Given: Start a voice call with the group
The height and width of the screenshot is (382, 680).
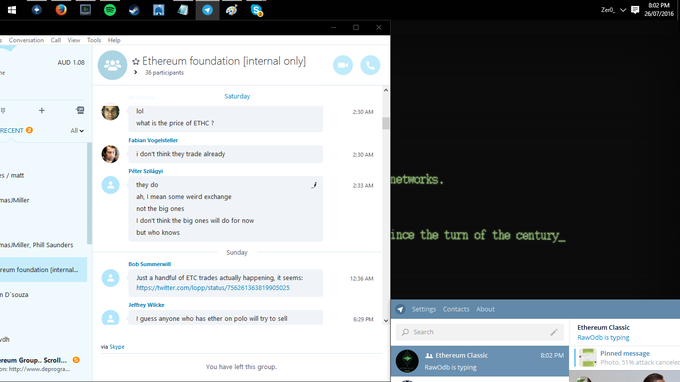Looking at the screenshot, I should click(x=370, y=65).
